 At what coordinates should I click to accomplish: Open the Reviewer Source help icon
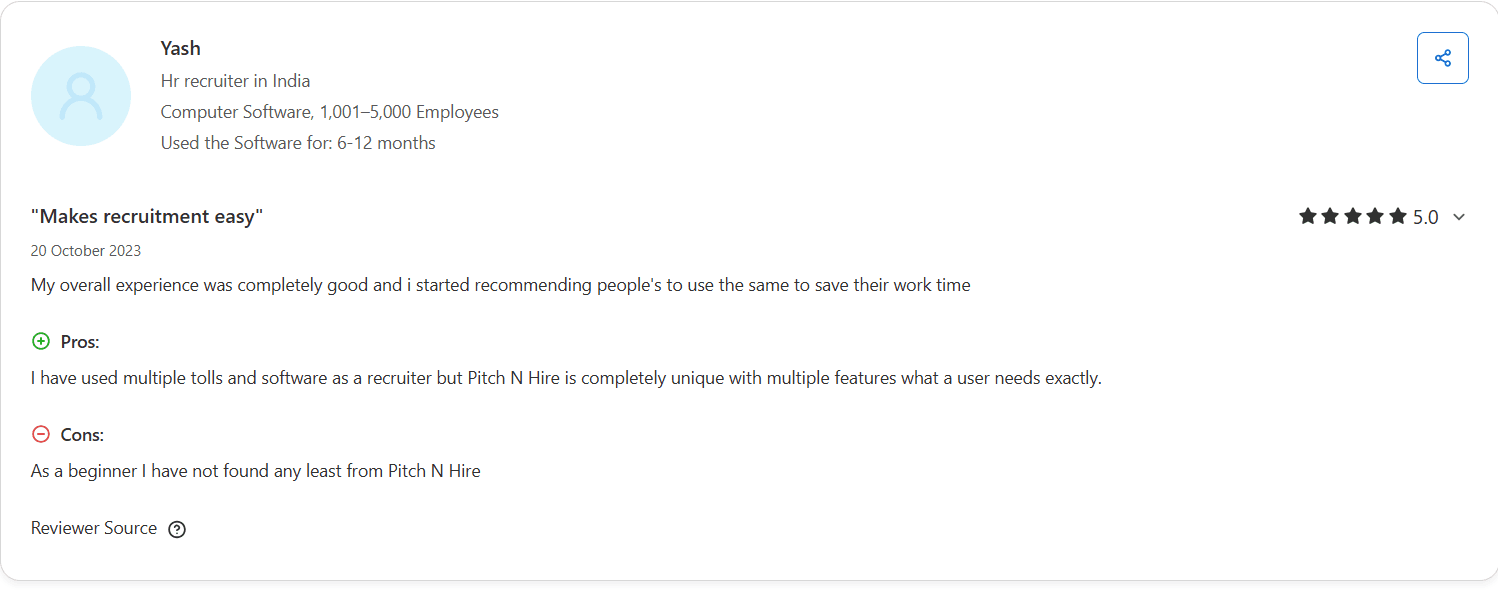click(177, 528)
